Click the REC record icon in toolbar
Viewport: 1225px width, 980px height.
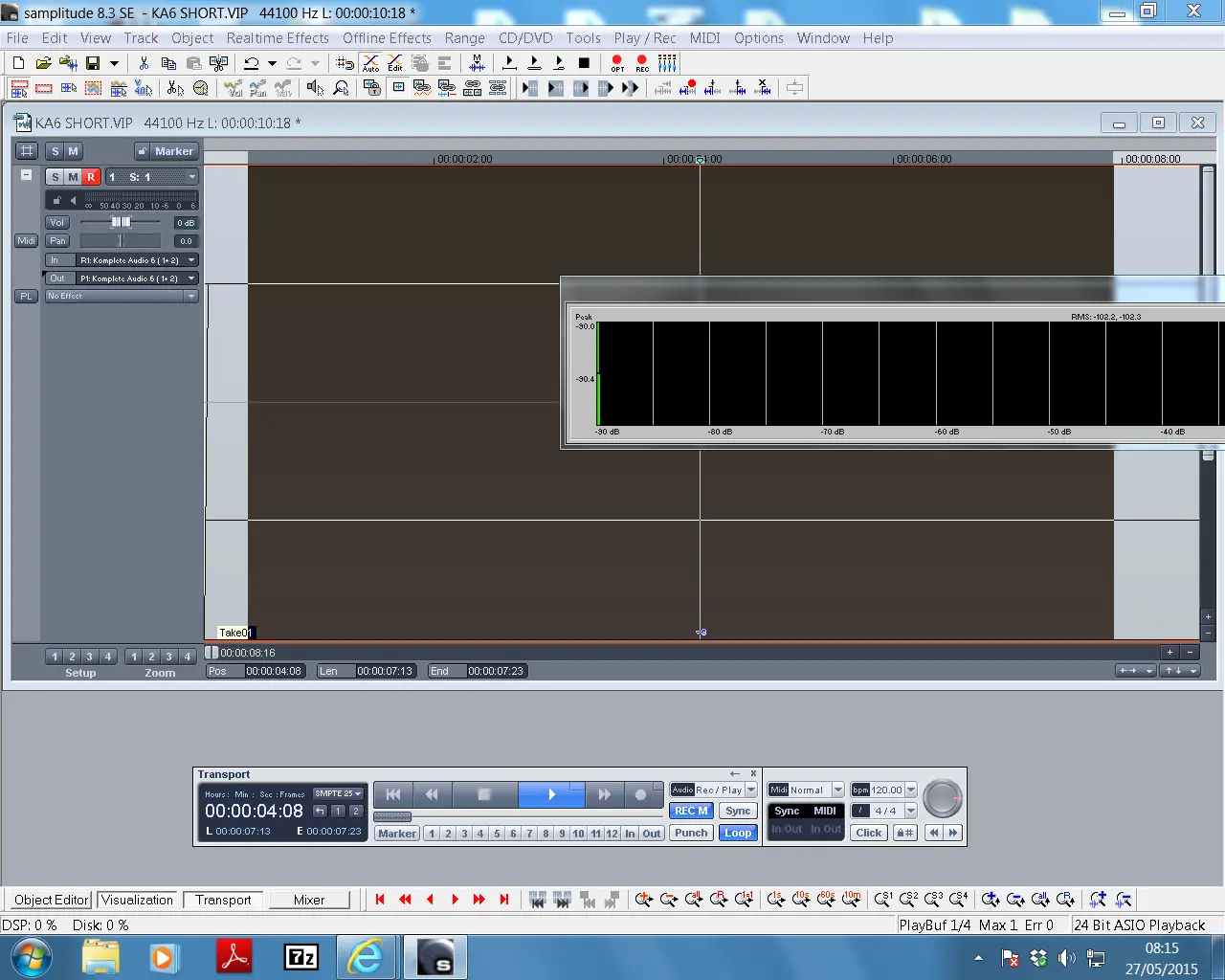tap(642, 63)
